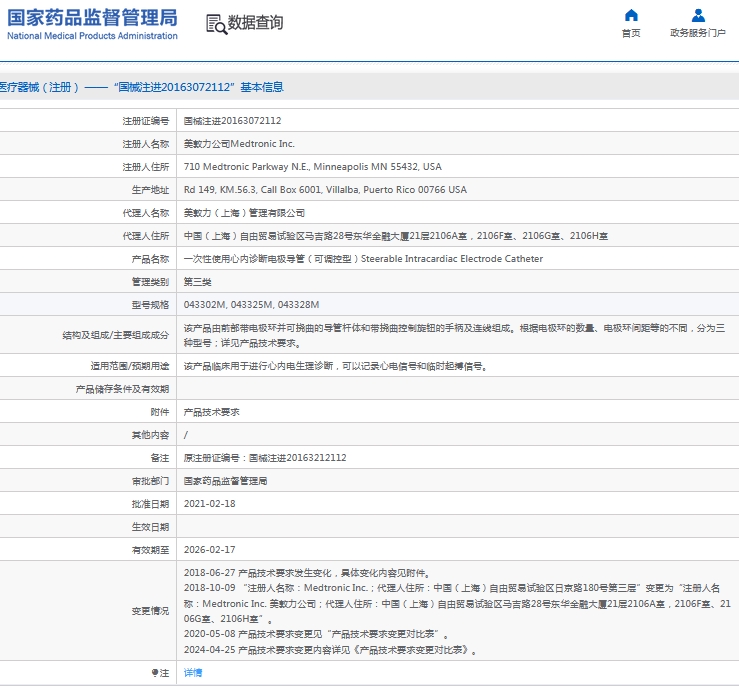Select registration number 国械注进20163072112 value
Screen dimensions: 739x686
[232, 121]
